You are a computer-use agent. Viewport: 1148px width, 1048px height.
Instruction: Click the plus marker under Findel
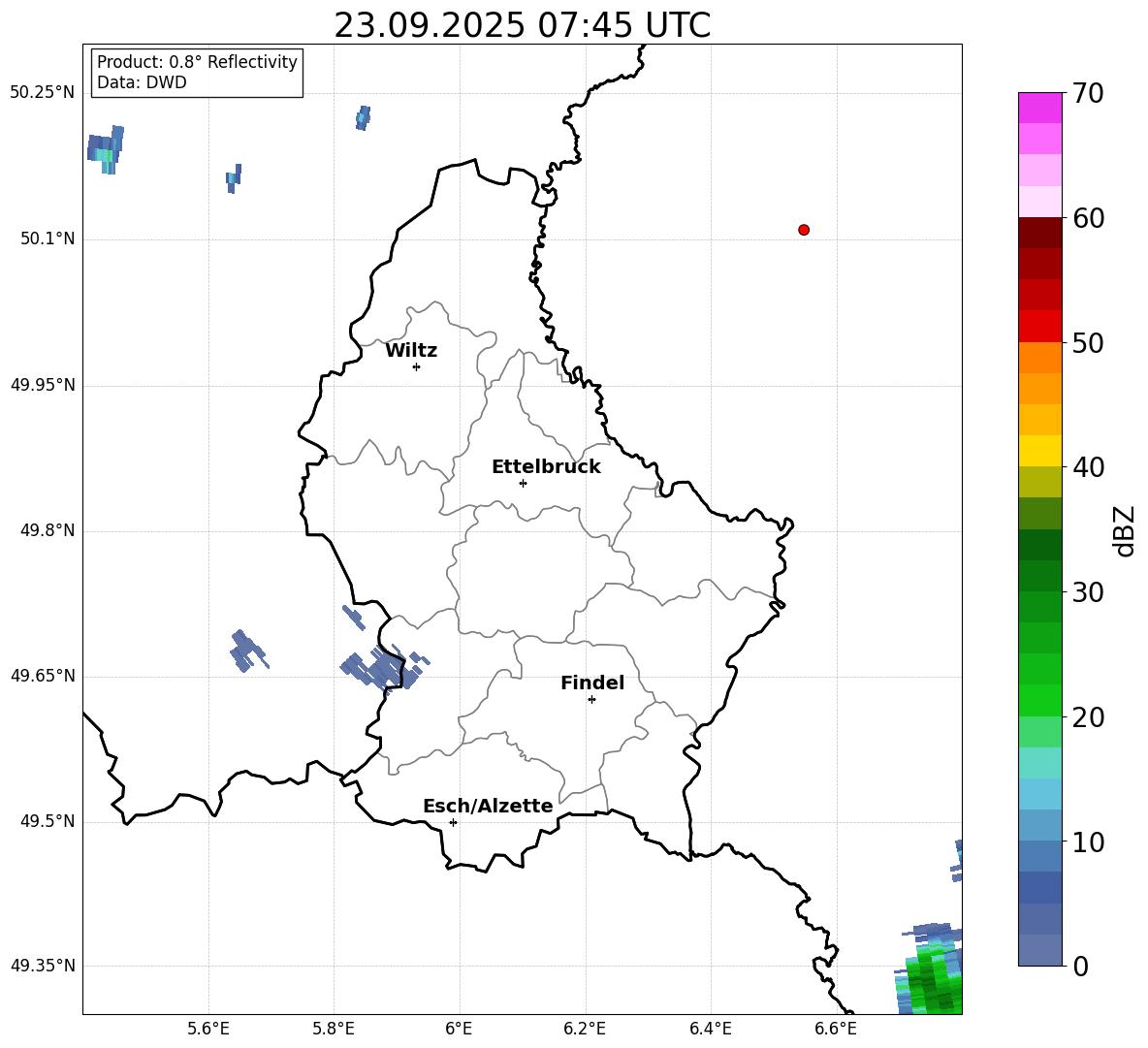[591, 700]
